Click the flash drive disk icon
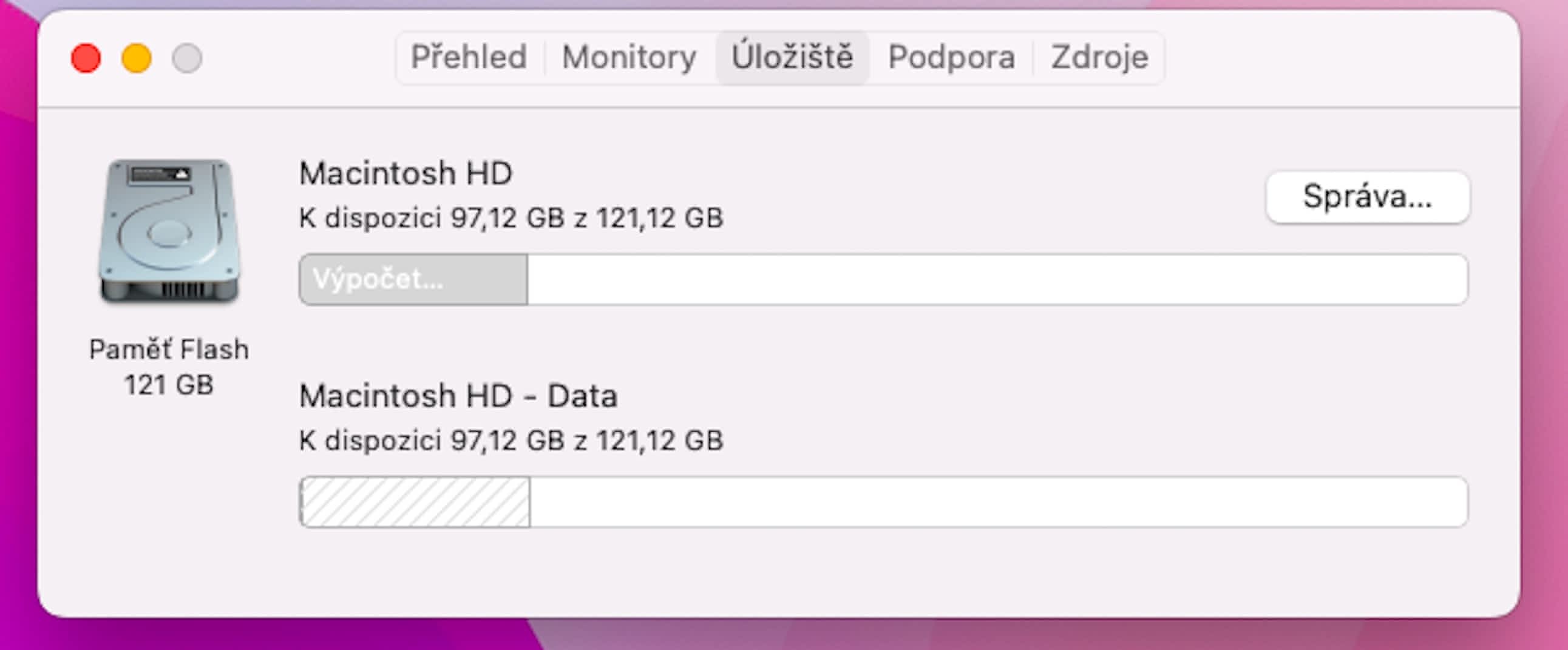Image resolution: width=1568 pixels, height=650 pixels. point(169,231)
